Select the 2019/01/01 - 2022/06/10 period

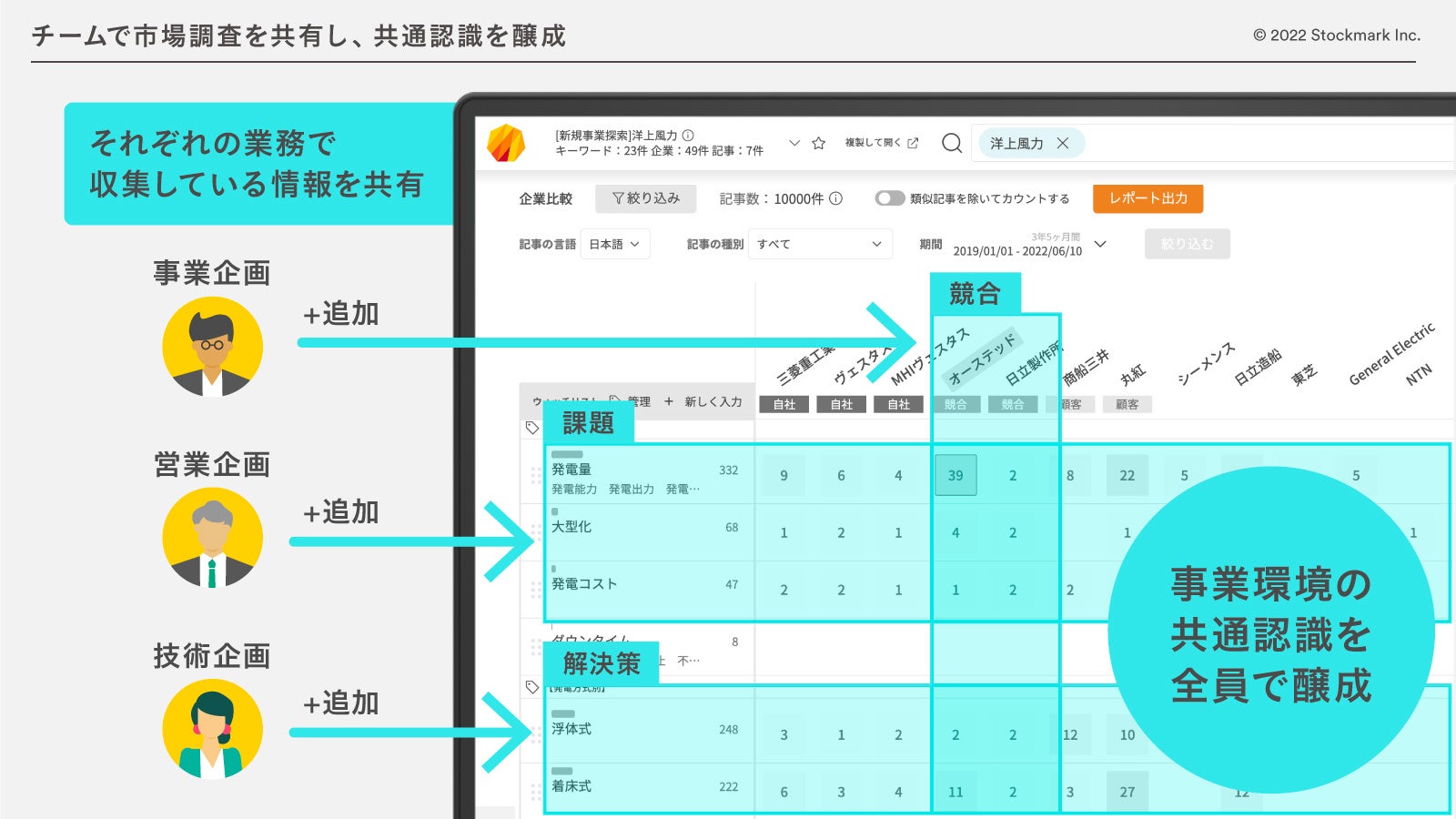tap(1017, 251)
